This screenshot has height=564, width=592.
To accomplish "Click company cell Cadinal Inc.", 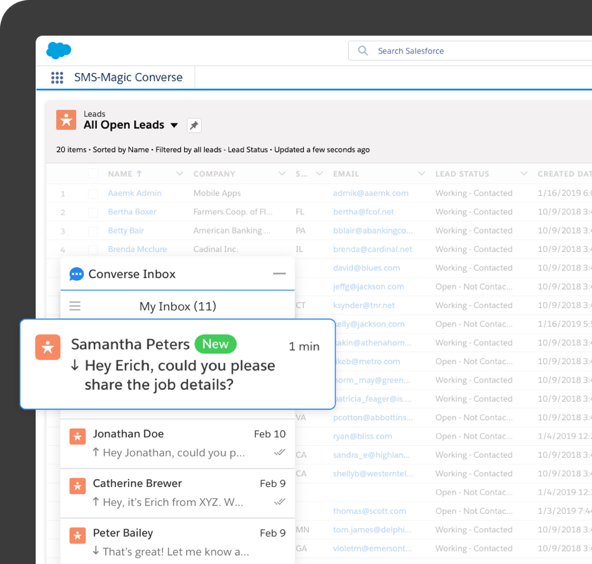I will [x=216, y=249].
